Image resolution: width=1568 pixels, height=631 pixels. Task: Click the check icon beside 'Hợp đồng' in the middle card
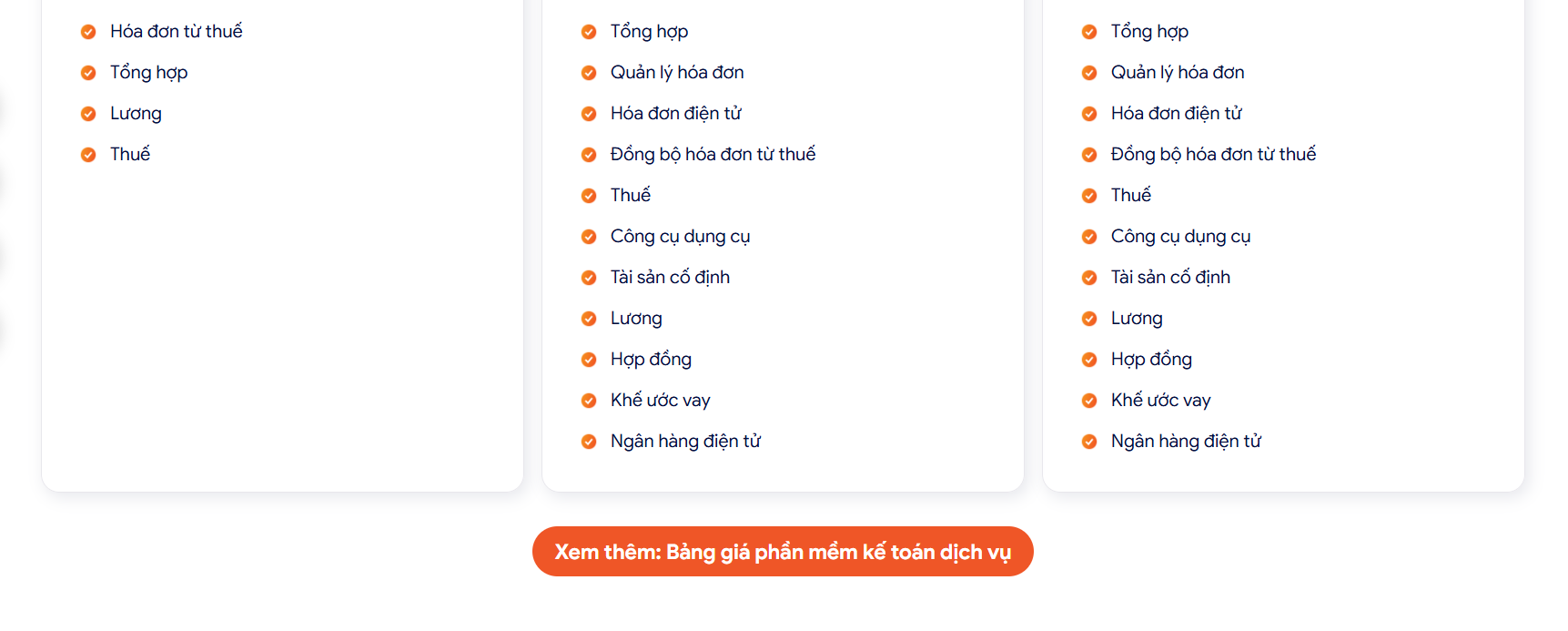point(589,360)
